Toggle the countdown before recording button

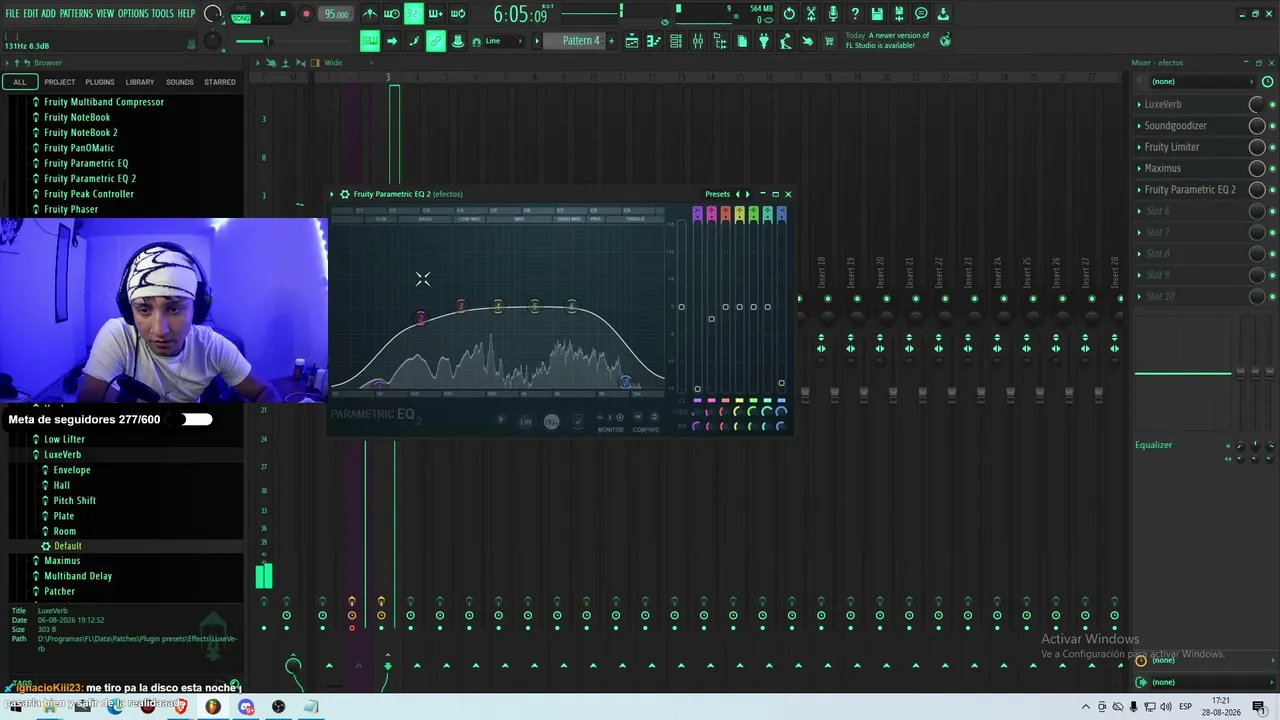click(414, 14)
